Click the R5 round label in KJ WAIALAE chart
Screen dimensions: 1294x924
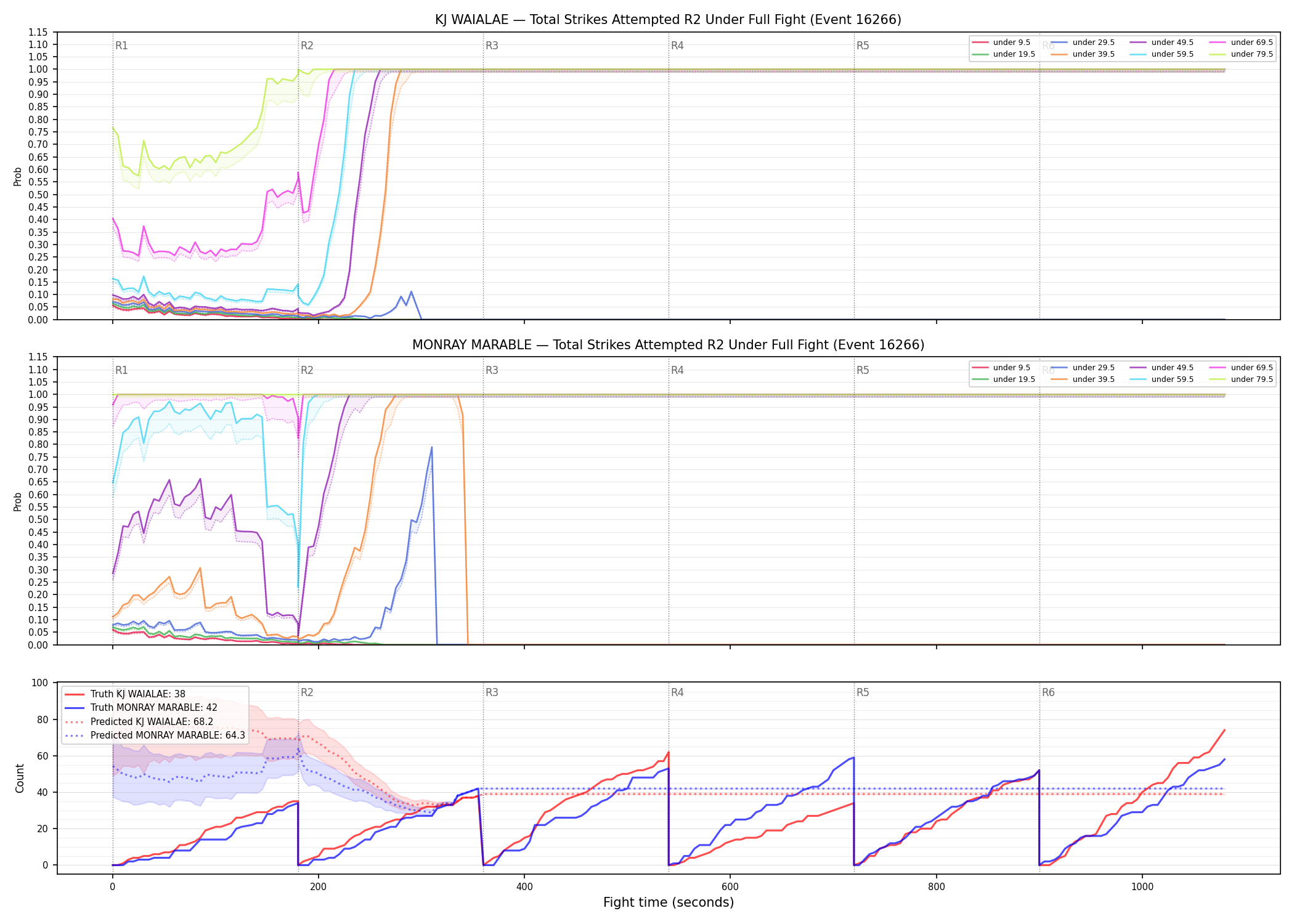pos(863,46)
